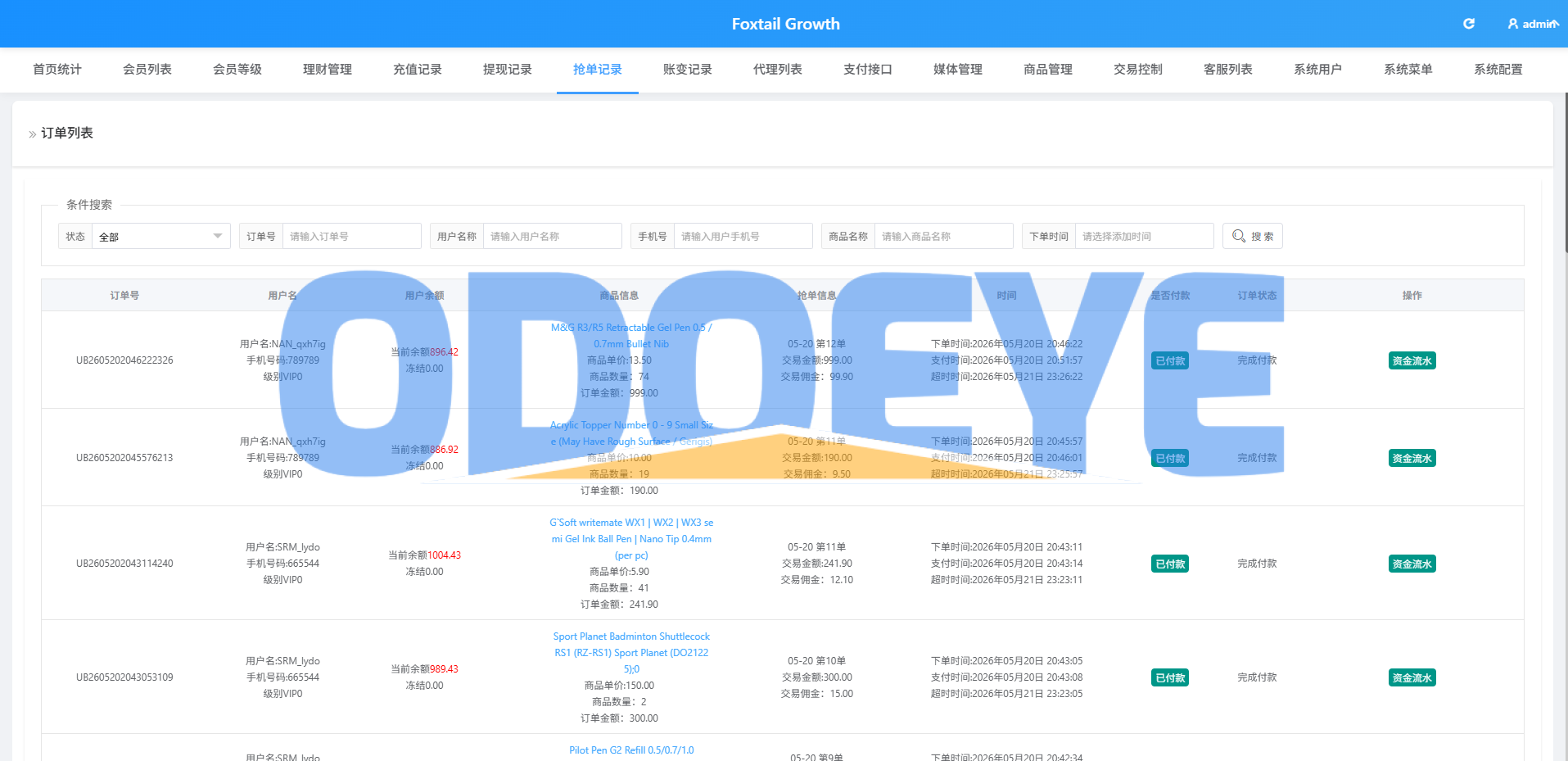Open 媒体管理 menu item
The width and height of the screenshot is (1568, 761).
coord(958,70)
